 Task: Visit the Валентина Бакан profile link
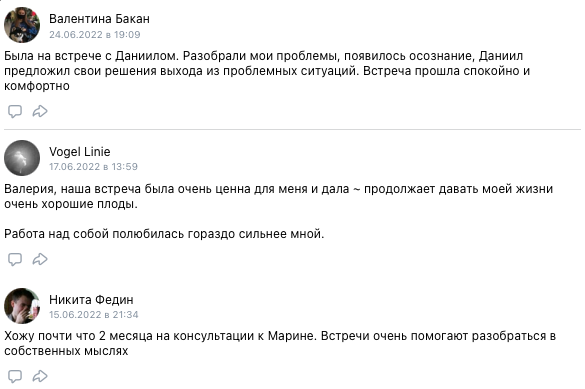[99, 19]
